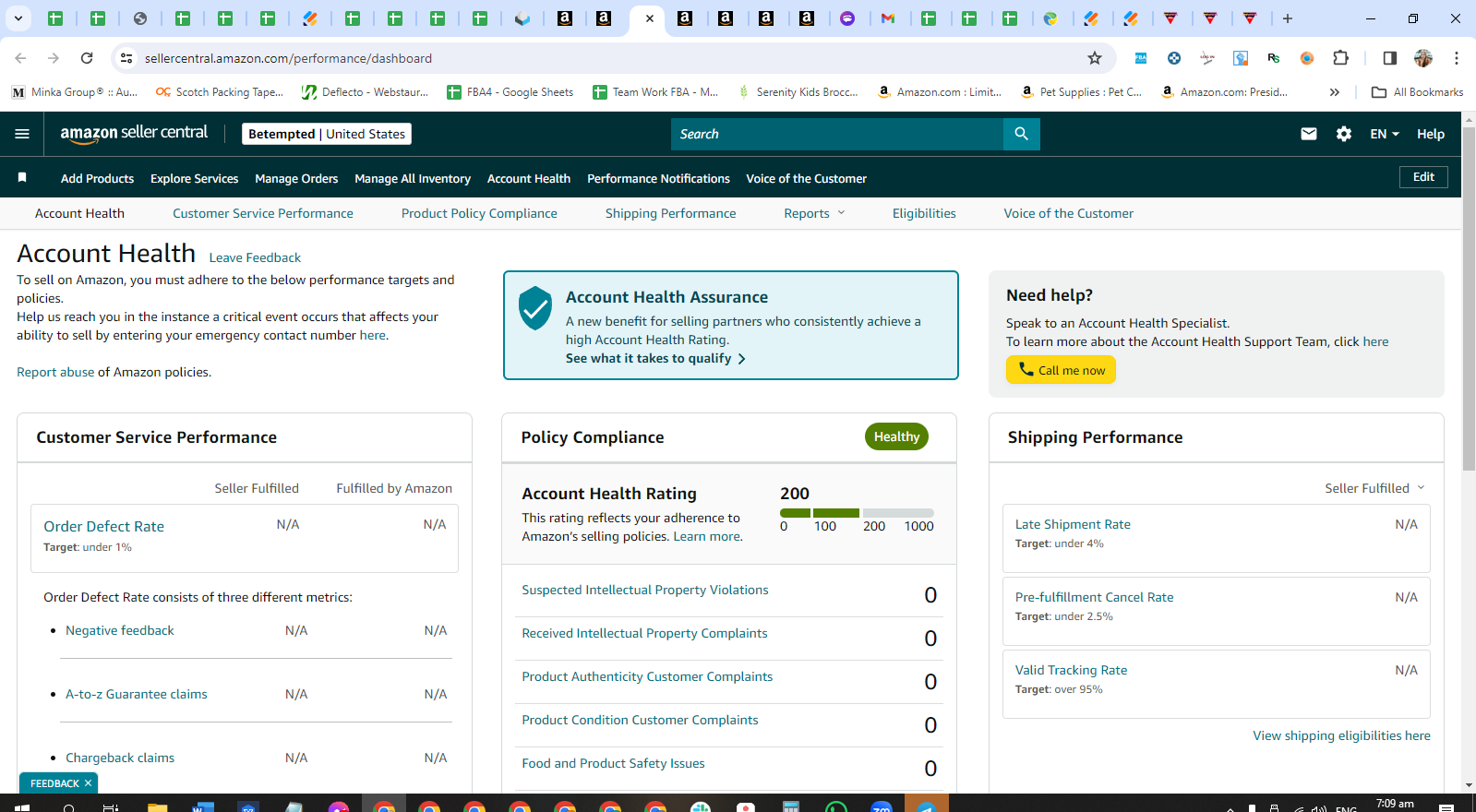The image size is (1476, 812).
Task: Open Telegram from the taskbar
Action: [x=927, y=806]
